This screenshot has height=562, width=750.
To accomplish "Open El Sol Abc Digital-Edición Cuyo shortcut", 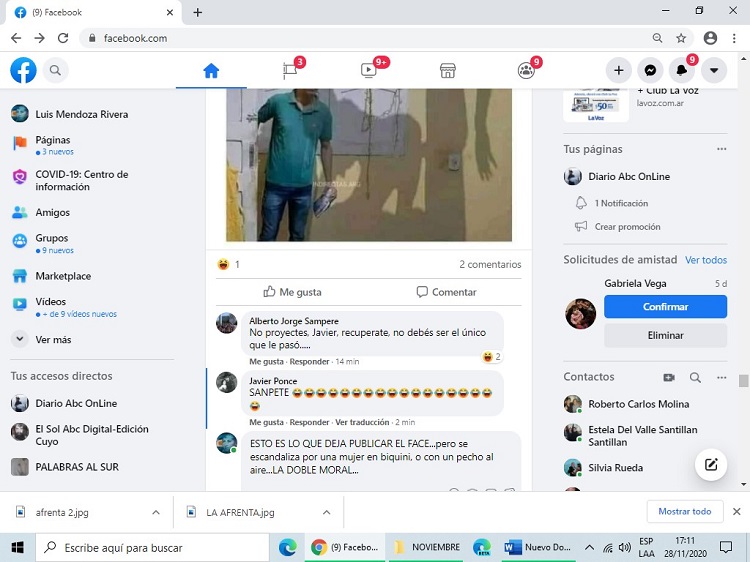I will point(92,435).
